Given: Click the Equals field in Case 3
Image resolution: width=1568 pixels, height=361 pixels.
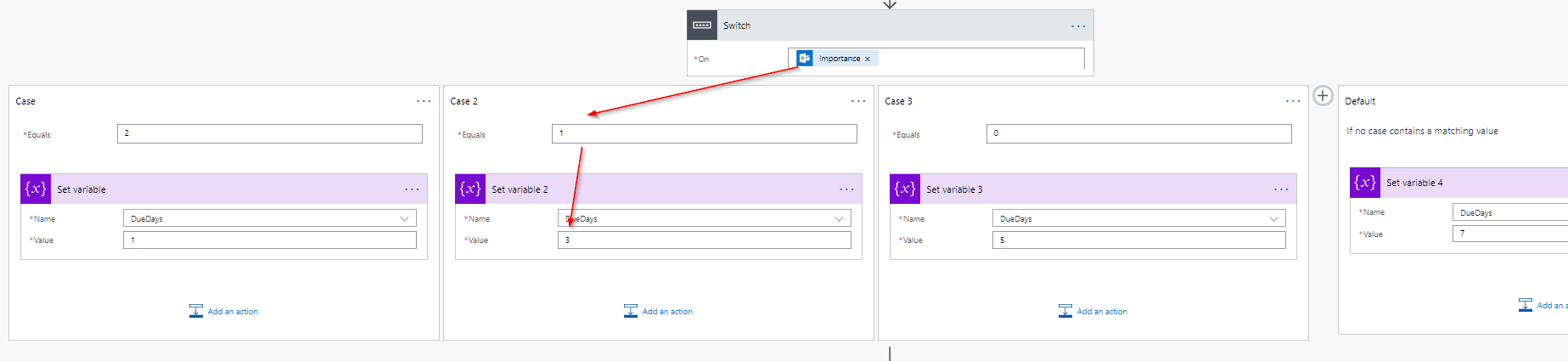Looking at the screenshot, I should click(1138, 134).
